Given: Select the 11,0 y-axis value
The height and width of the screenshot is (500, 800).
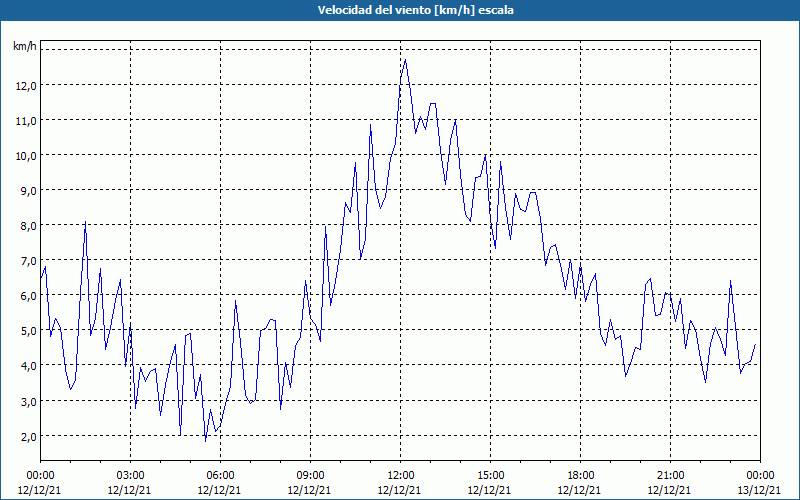Looking at the screenshot, I should [x=26, y=121].
